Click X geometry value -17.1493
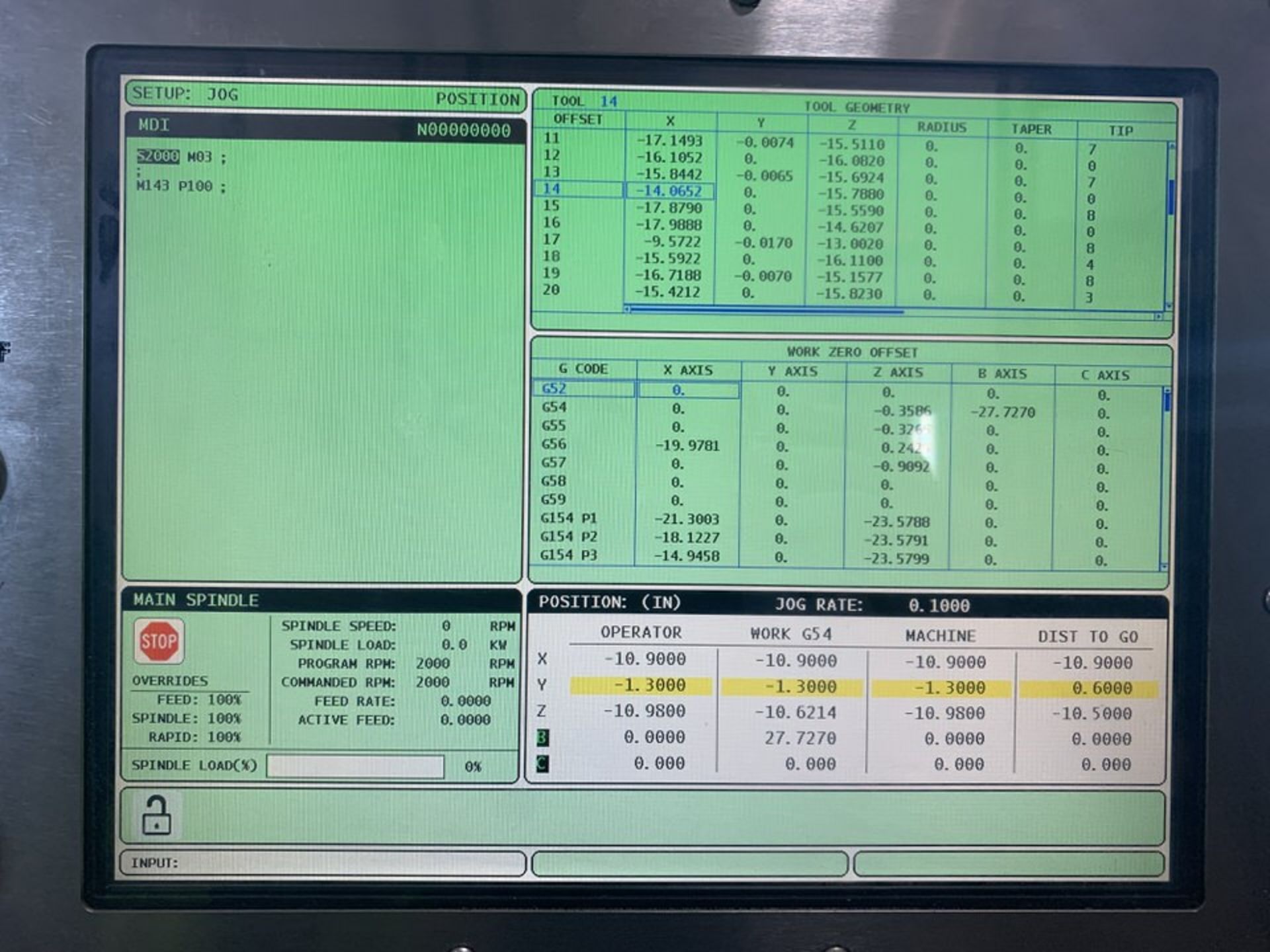 pyautogui.click(x=669, y=140)
